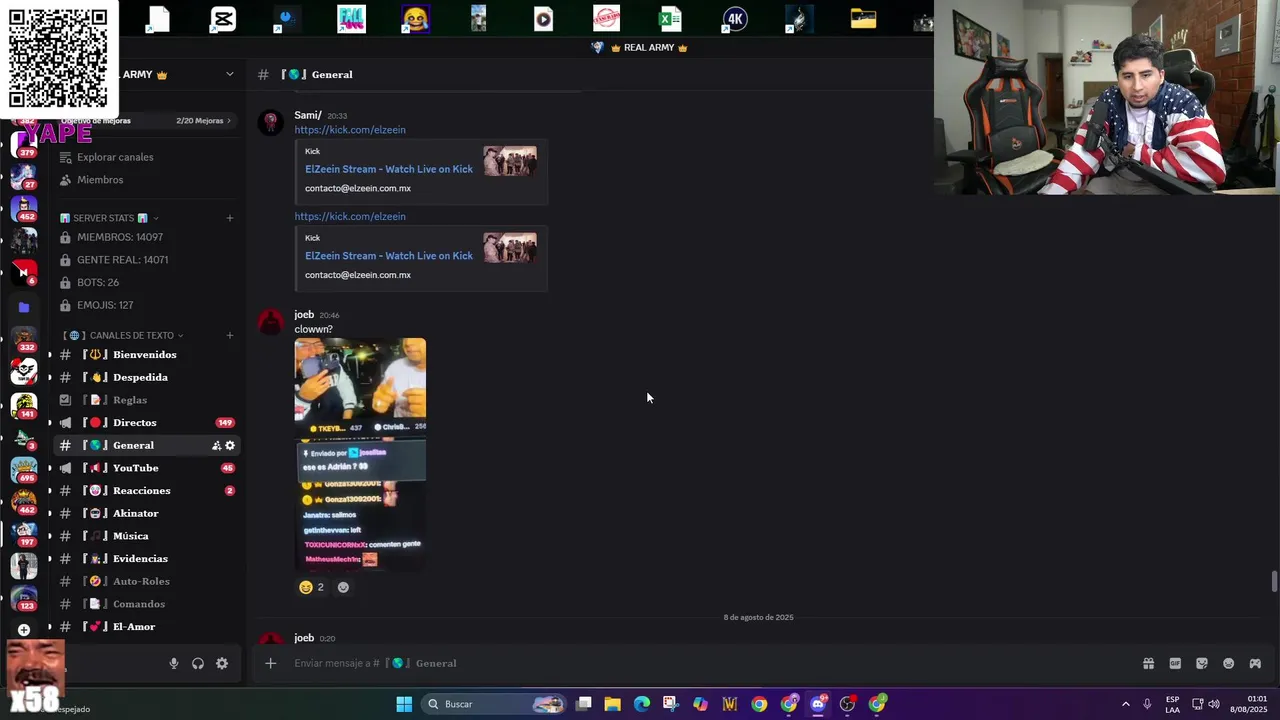1280x720 pixels.
Task: Open volume control in system tray
Action: coord(1214,704)
